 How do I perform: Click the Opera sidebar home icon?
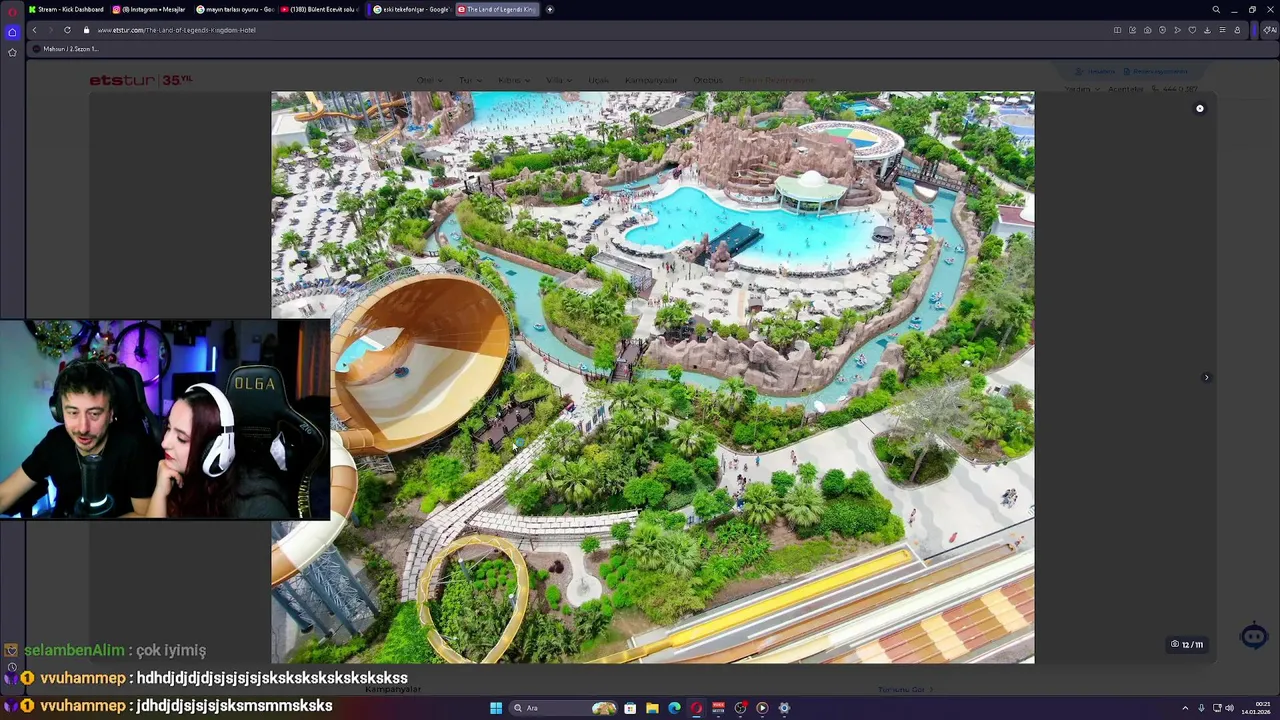tap(12, 32)
